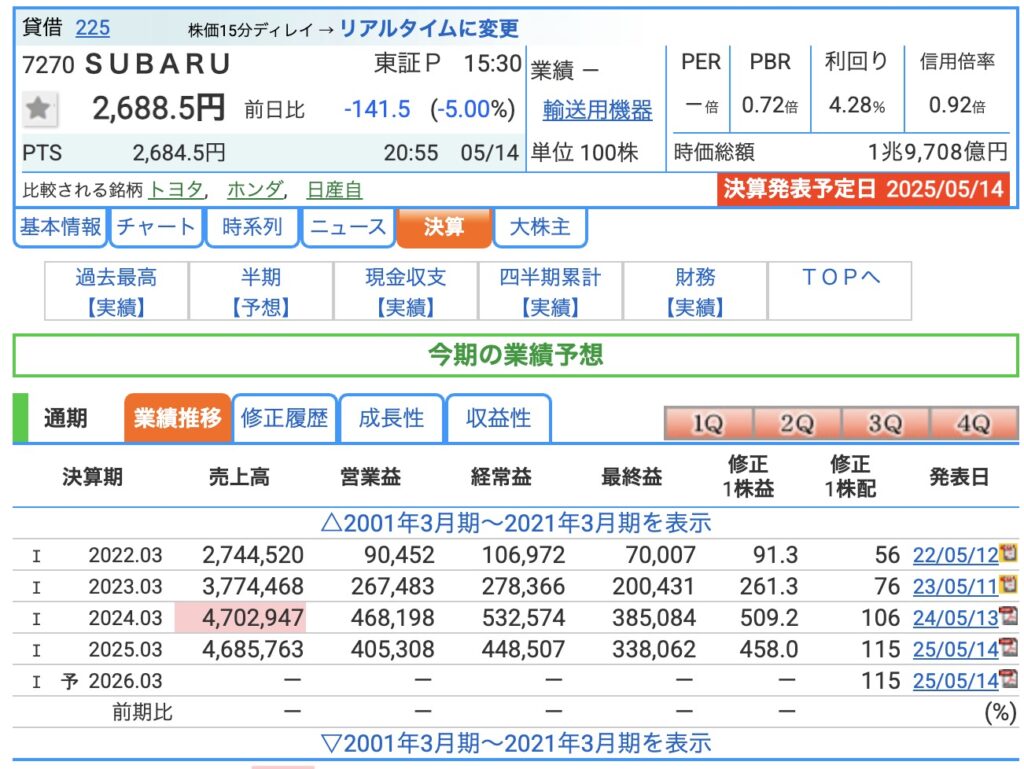Click the 4Q quarter button
The height and width of the screenshot is (769, 1024).
pyautogui.click(x=974, y=424)
